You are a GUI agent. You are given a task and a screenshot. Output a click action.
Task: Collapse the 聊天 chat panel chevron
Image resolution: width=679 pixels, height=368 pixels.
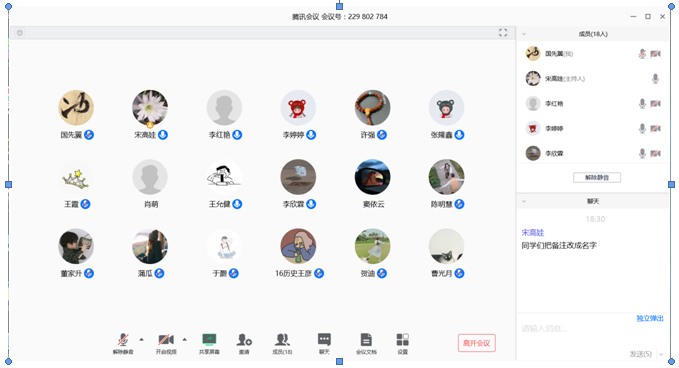point(524,201)
